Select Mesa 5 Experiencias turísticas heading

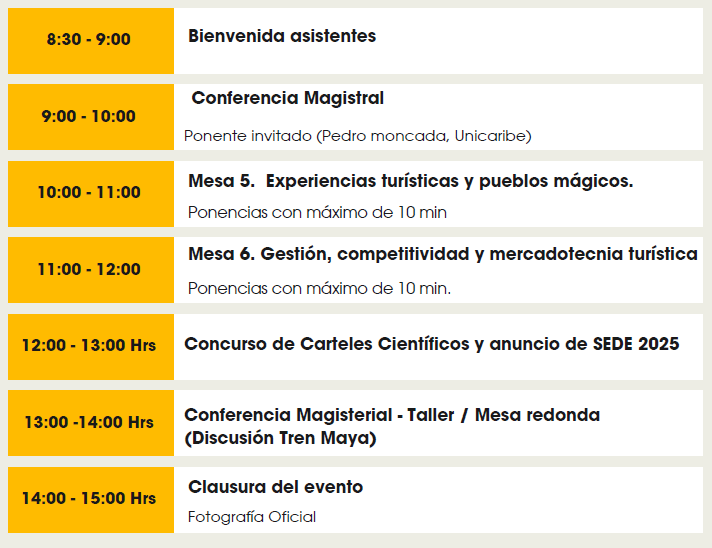coord(410,181)
